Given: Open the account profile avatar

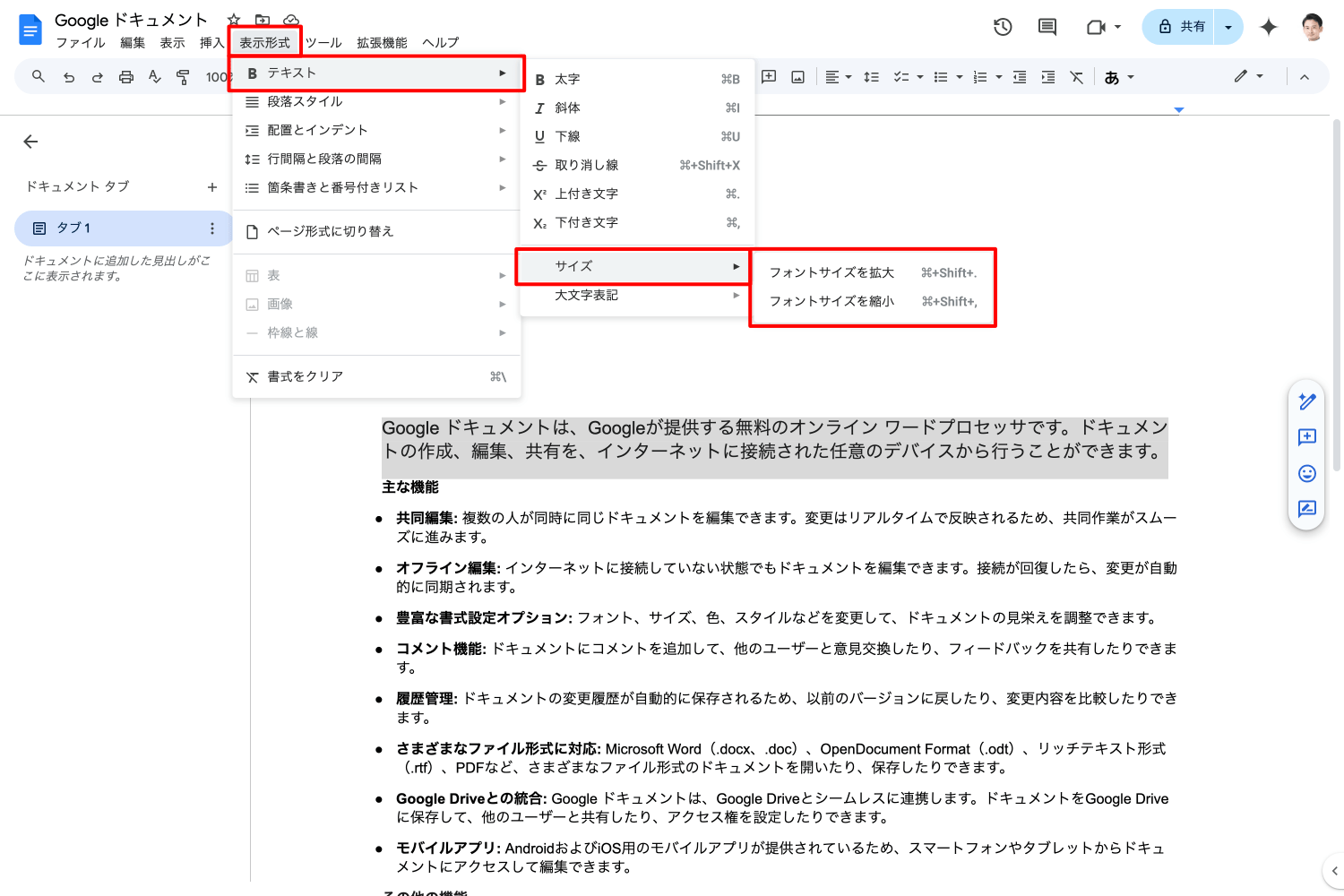Looking at the screenshot, I should point(1313,27).
